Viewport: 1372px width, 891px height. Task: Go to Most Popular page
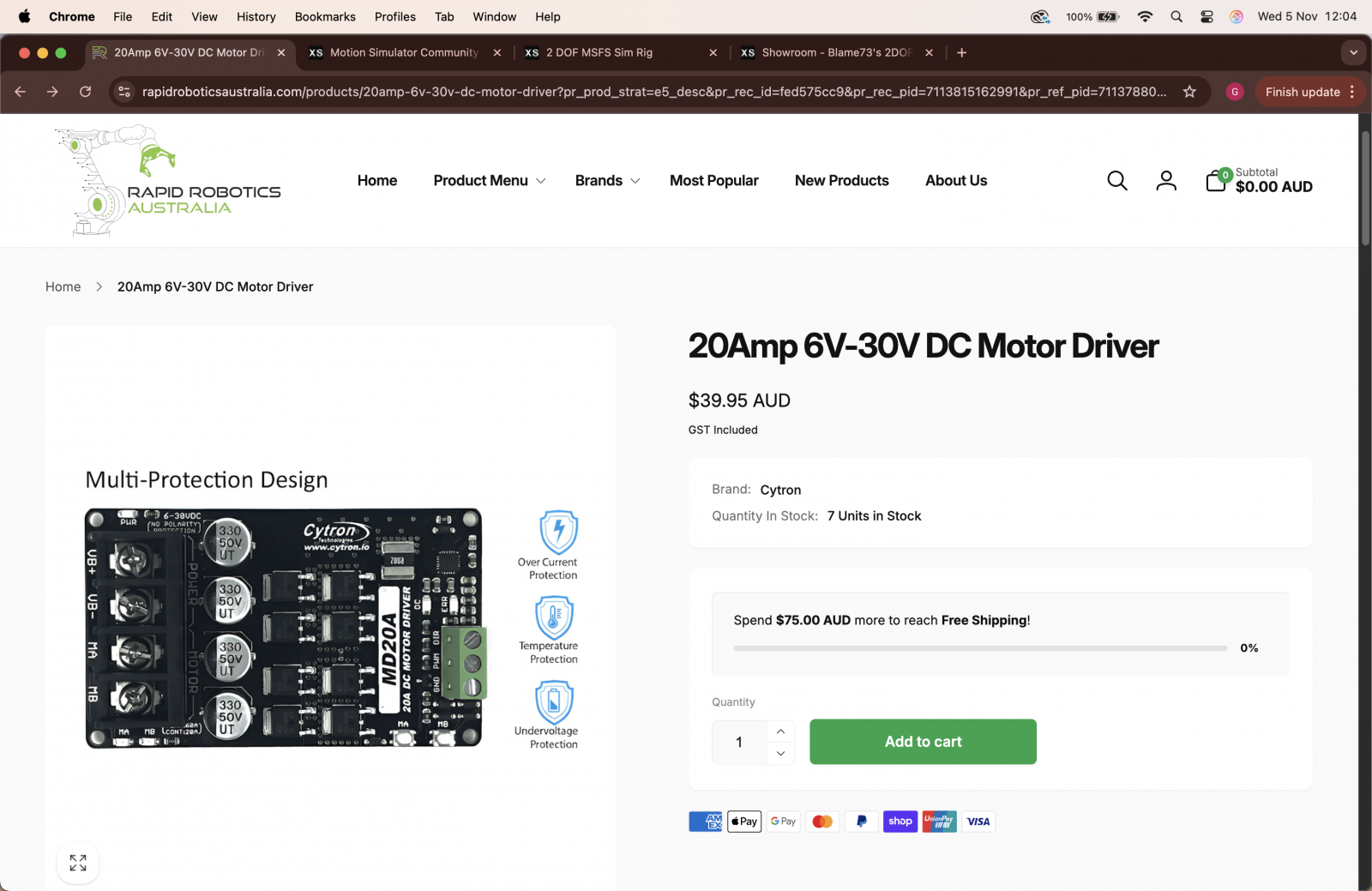(x=713, y=181)
